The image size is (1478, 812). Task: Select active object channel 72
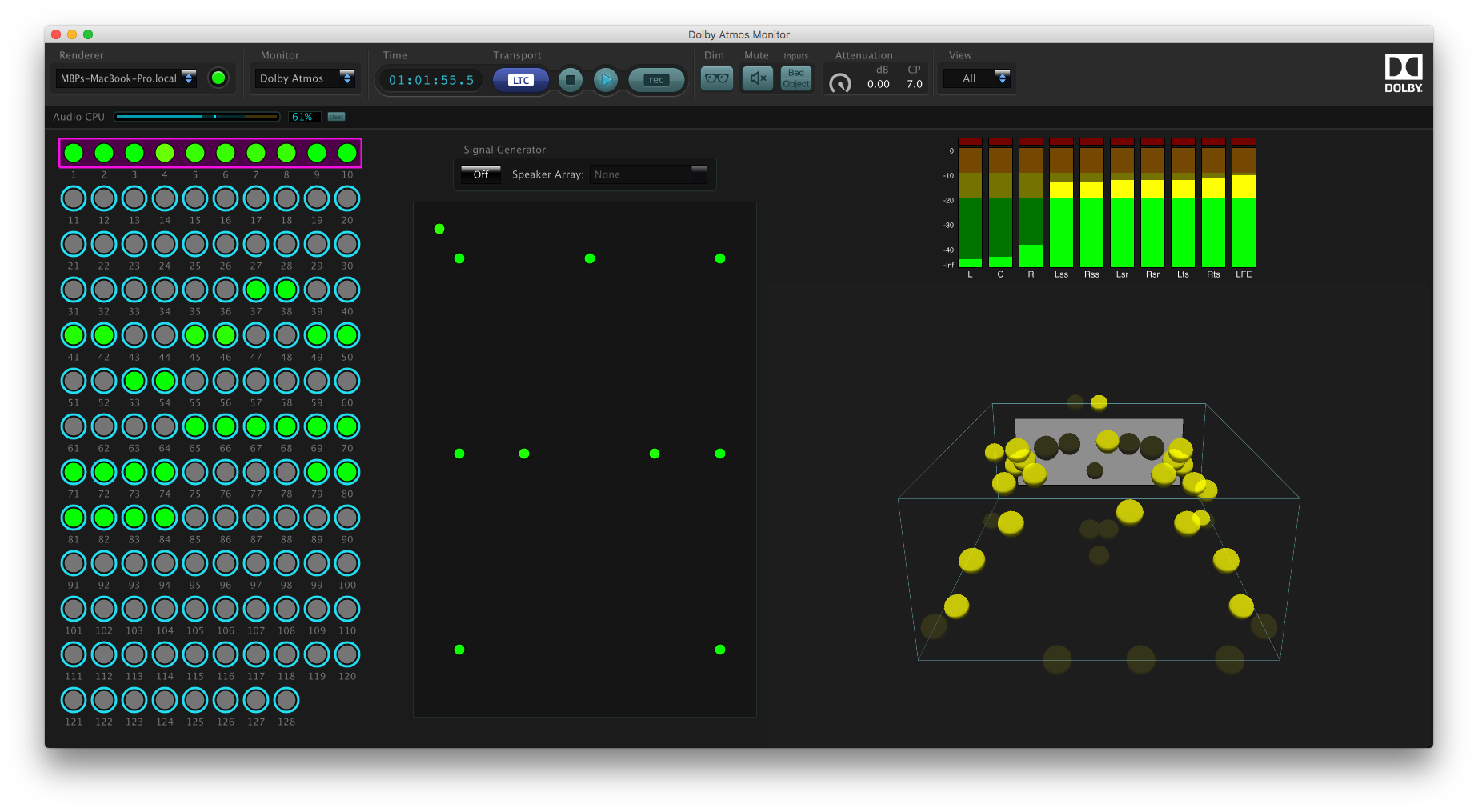coord(104,471)
